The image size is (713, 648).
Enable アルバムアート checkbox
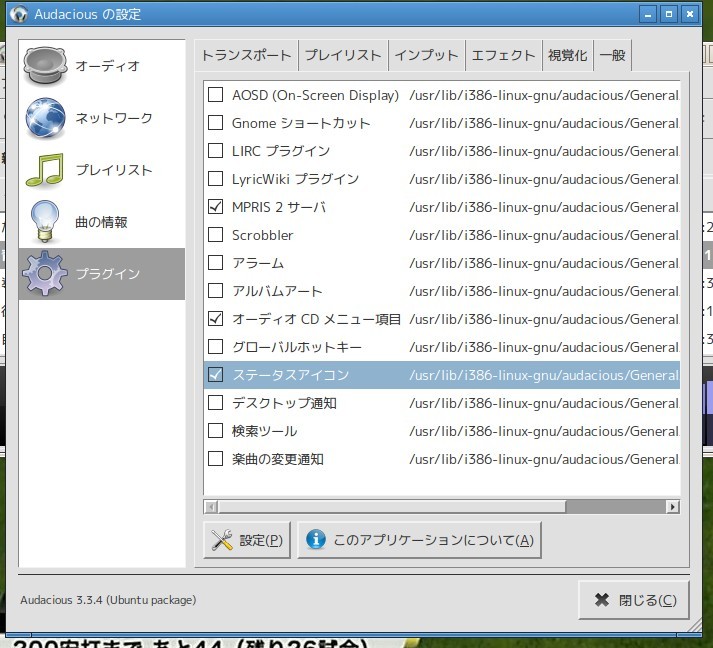tap(216, 291)
